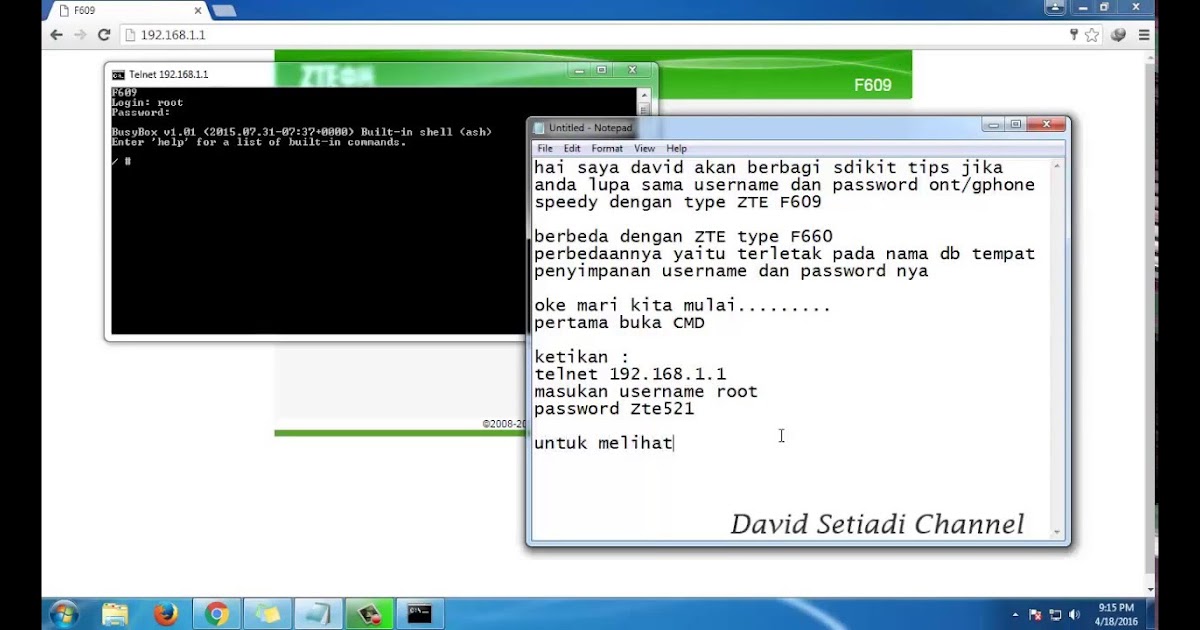Click browser page scrollbar down arrow
1200x630 pixels.
pos(1149,591)
